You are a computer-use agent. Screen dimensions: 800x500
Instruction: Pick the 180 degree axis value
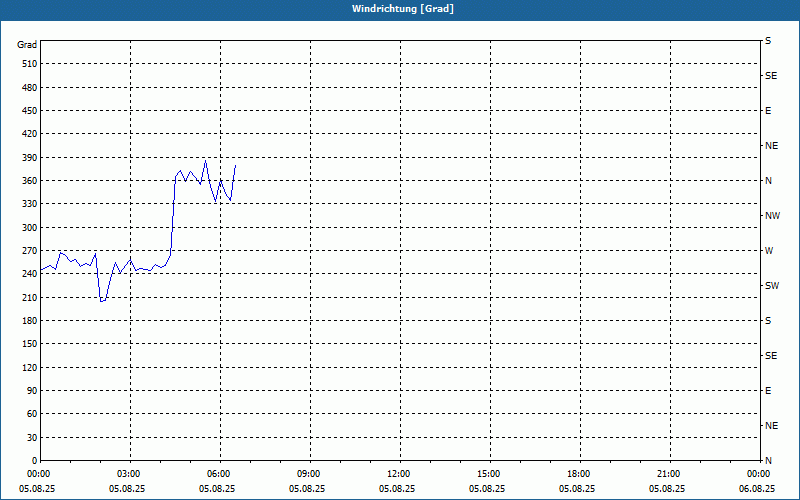pos(30,320)
